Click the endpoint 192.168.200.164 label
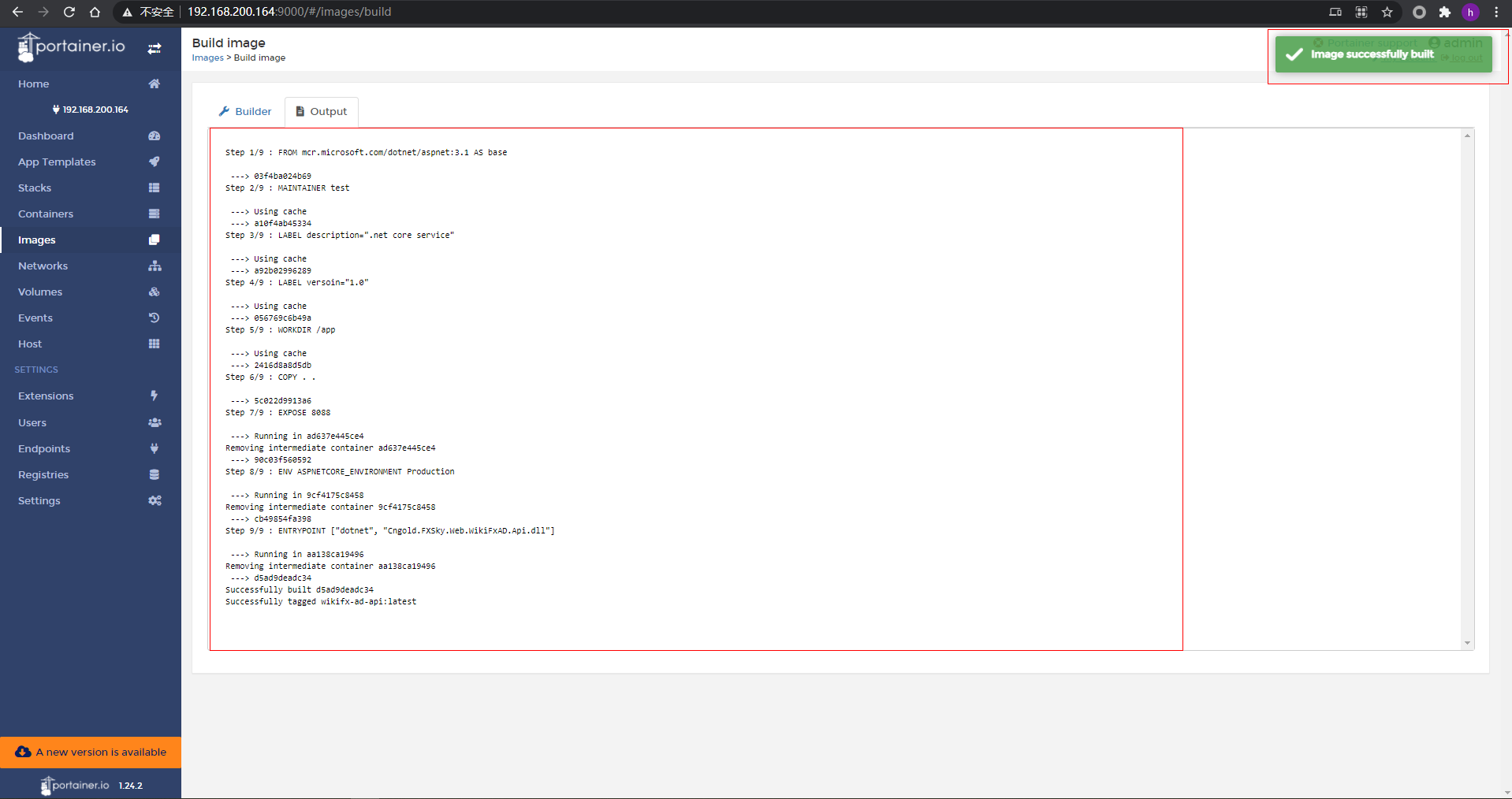 tap(91, 110)
